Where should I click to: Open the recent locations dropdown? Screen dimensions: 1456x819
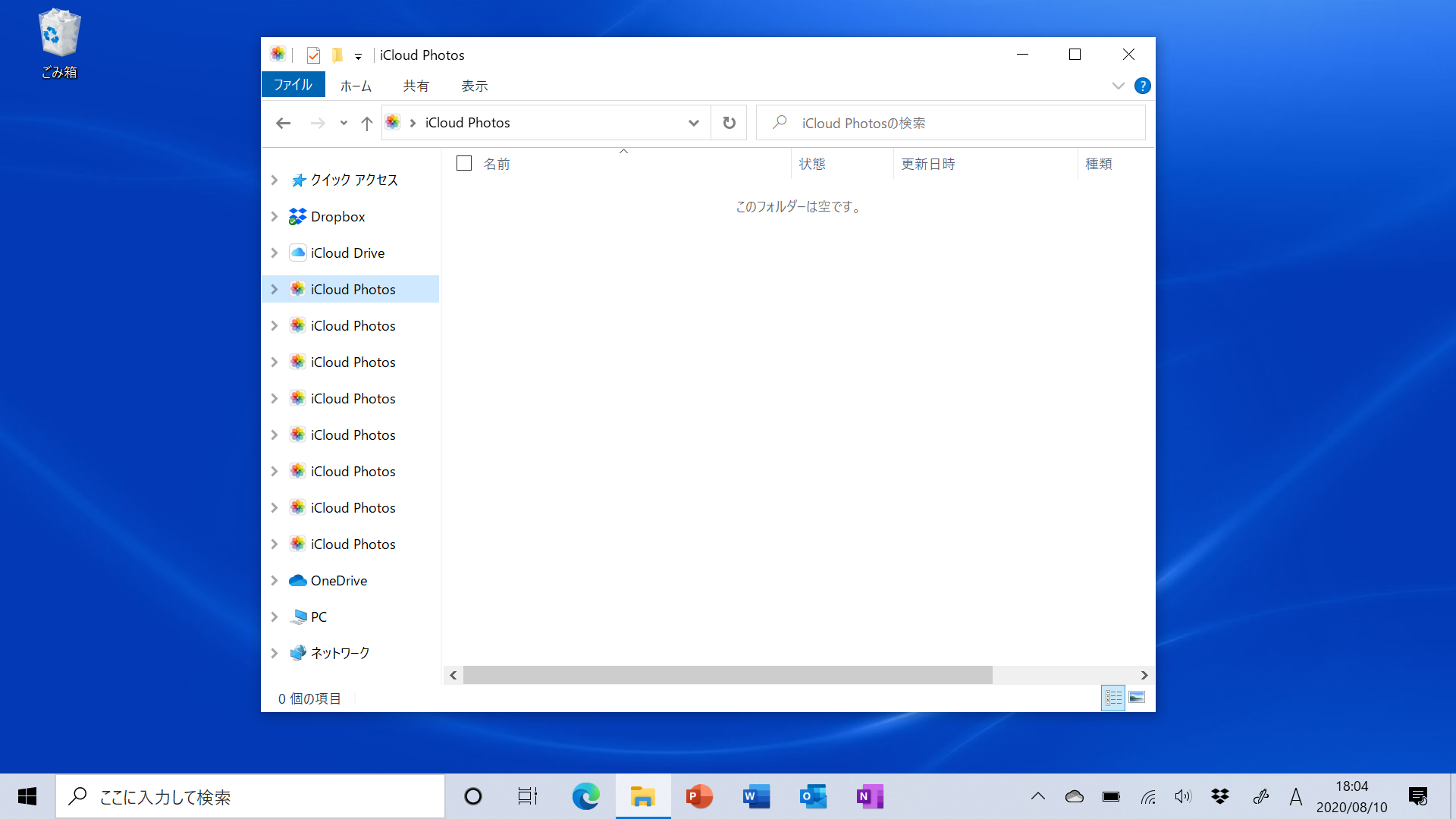(x=344, y=123)
